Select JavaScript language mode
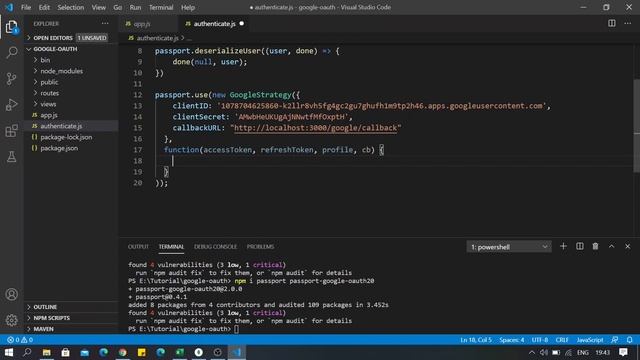 coord(590,340)
